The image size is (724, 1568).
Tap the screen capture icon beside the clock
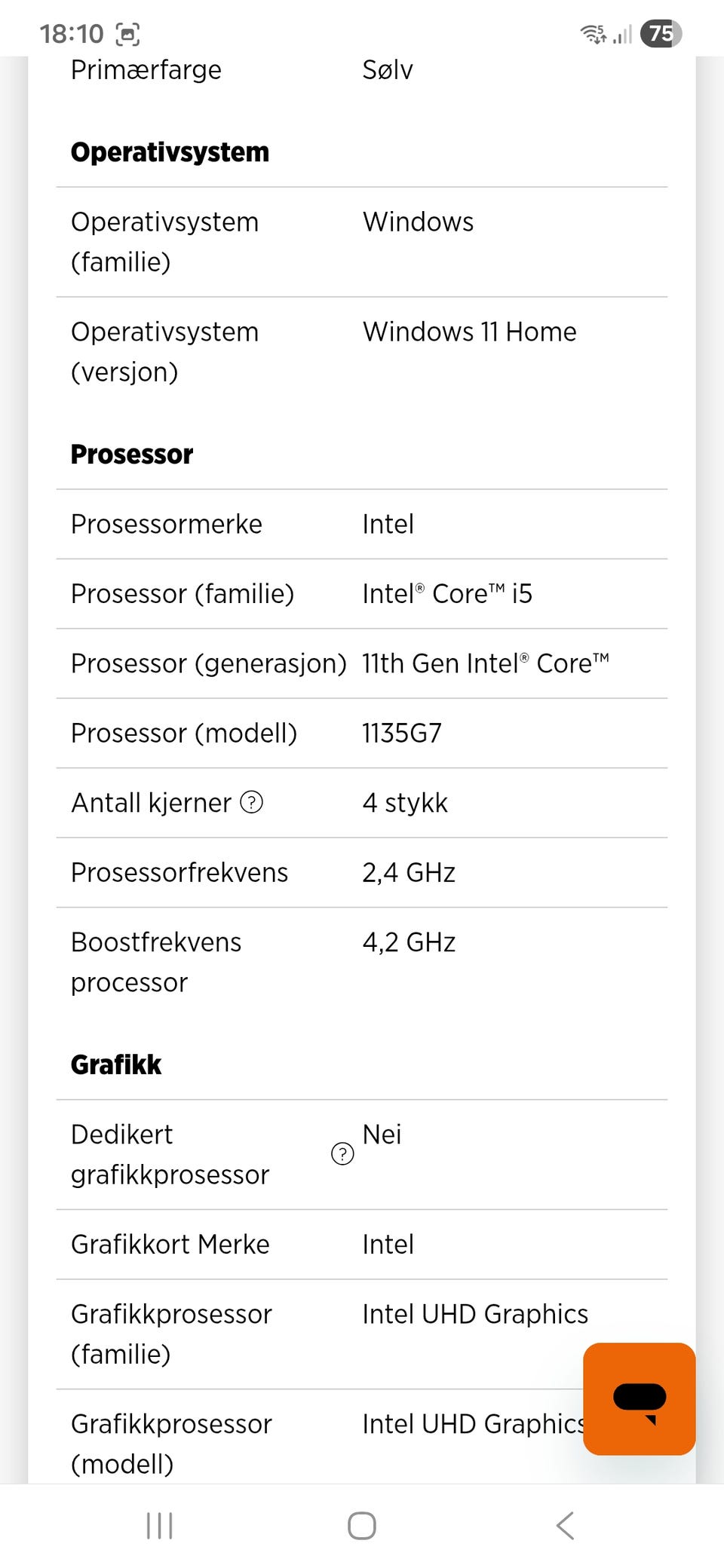pos(127,34)
